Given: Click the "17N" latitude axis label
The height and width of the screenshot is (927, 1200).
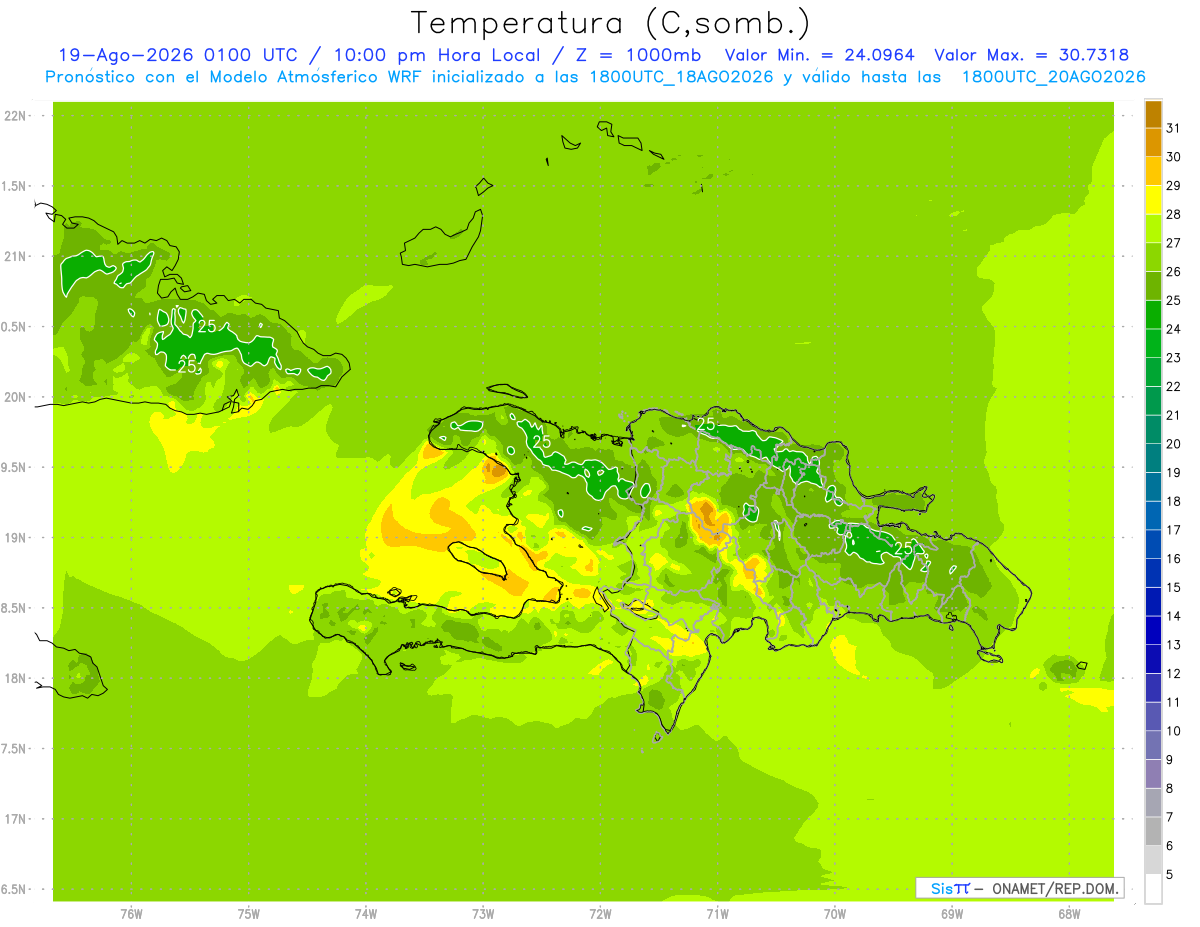Looking at the screenshot, I should (x=16, y=819).
